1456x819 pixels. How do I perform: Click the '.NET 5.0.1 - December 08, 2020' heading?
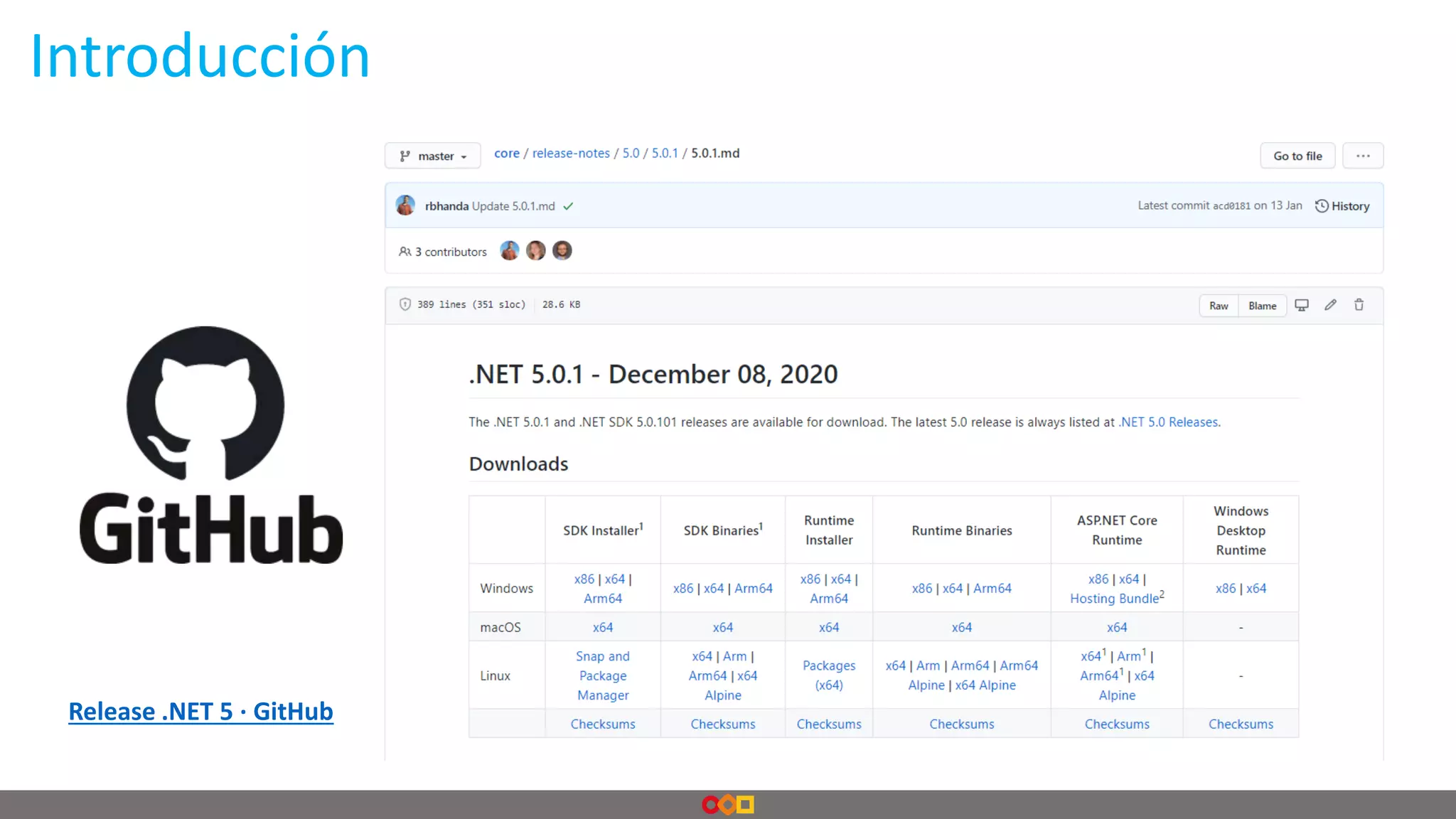tap(653, 375)
